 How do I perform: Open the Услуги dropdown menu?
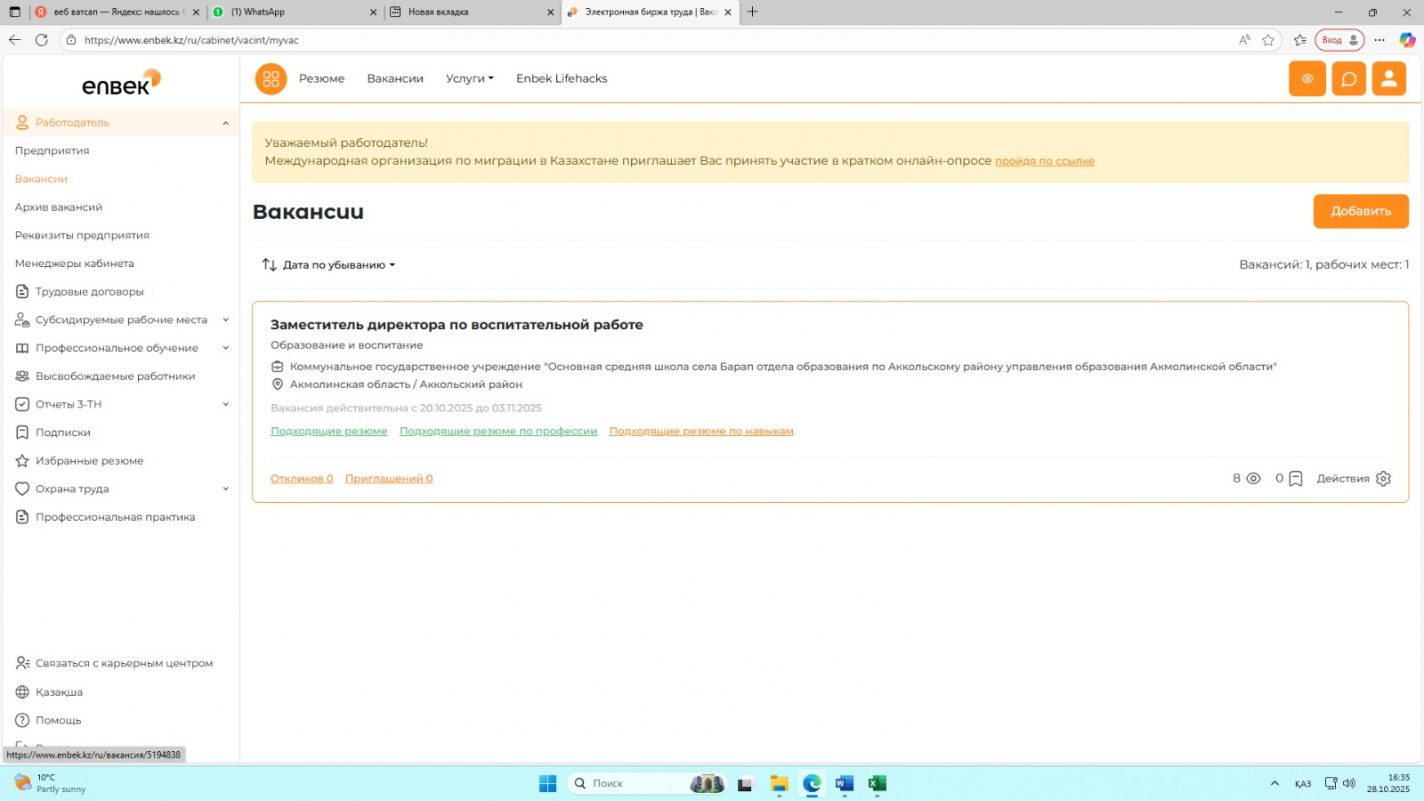click(469, 79)
